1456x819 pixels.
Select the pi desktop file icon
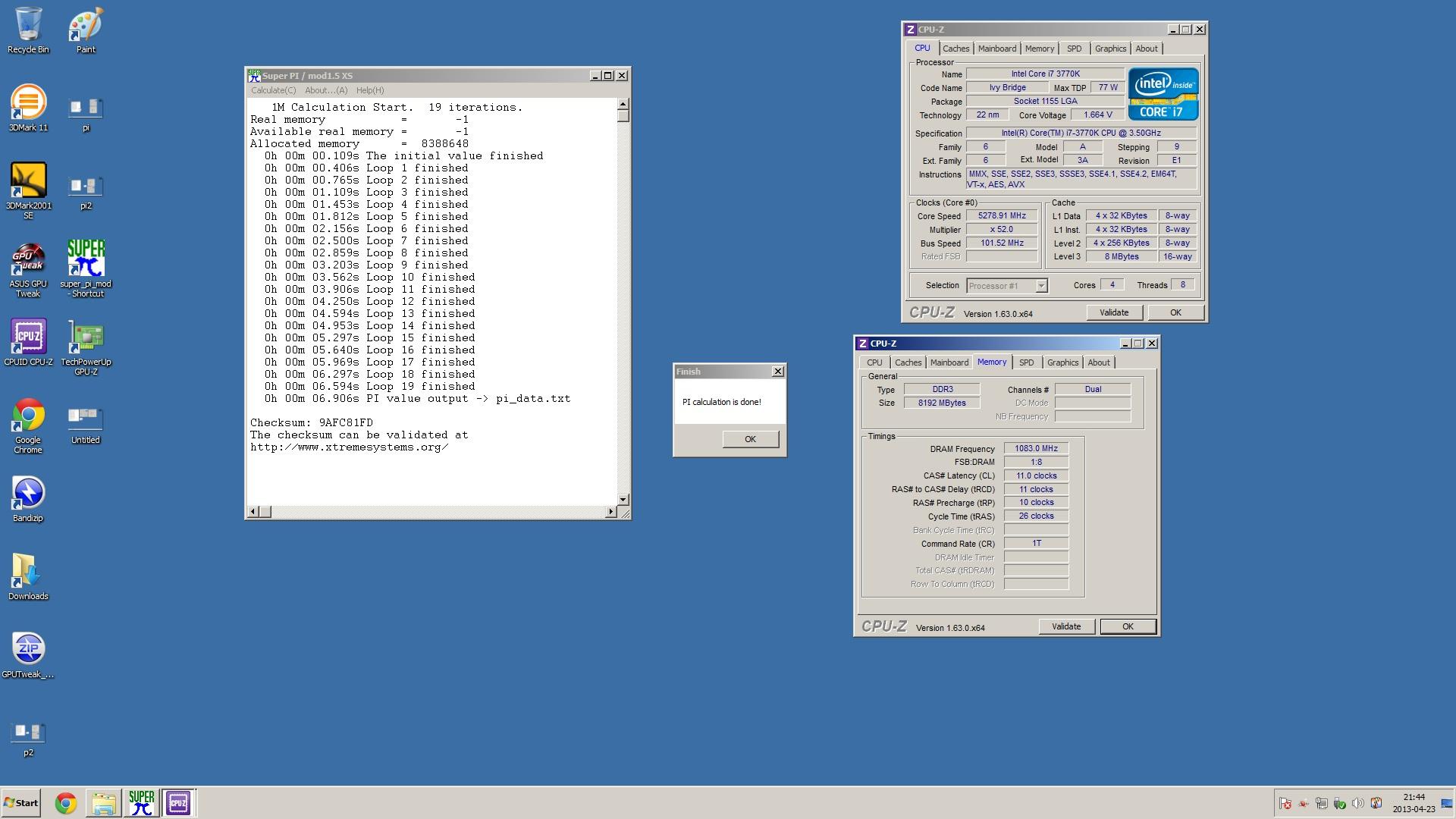click(x=86, y=114)
